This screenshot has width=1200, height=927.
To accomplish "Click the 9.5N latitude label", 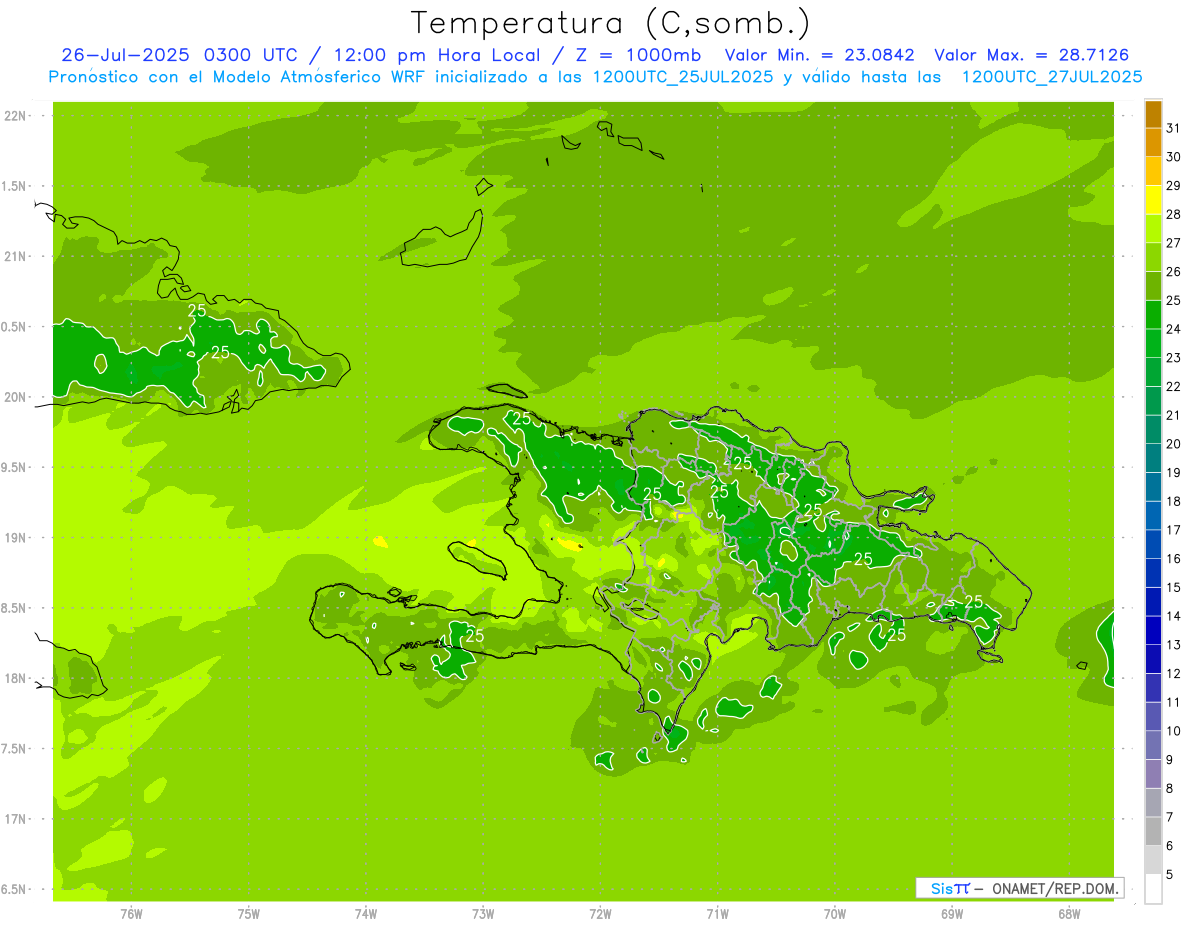I will [x=15, y=467].
